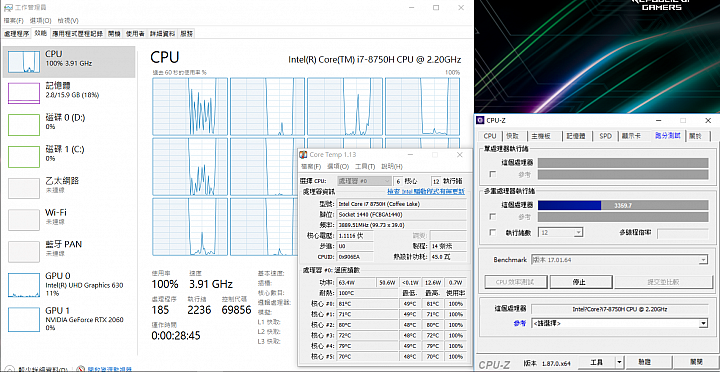Switch to 開機 tab in Task Manager
Screen dimensions: 720x372
(114, 34)
